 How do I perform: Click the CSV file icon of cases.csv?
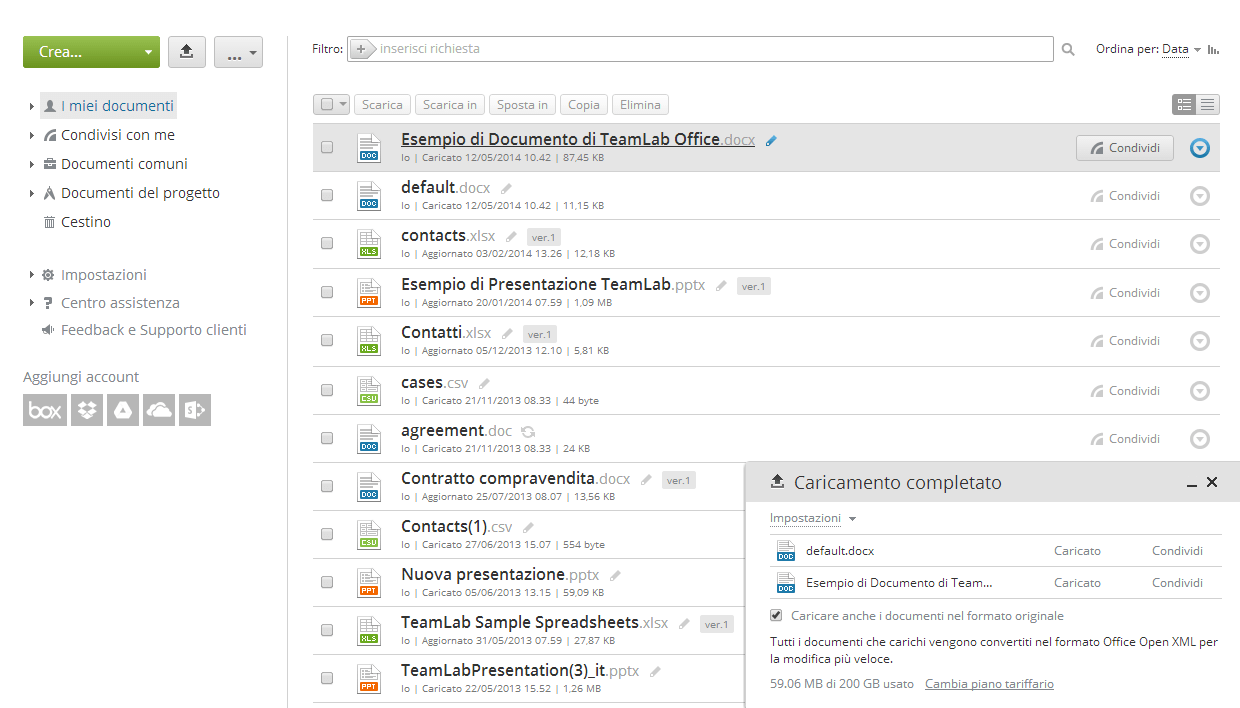click(369, 390)
